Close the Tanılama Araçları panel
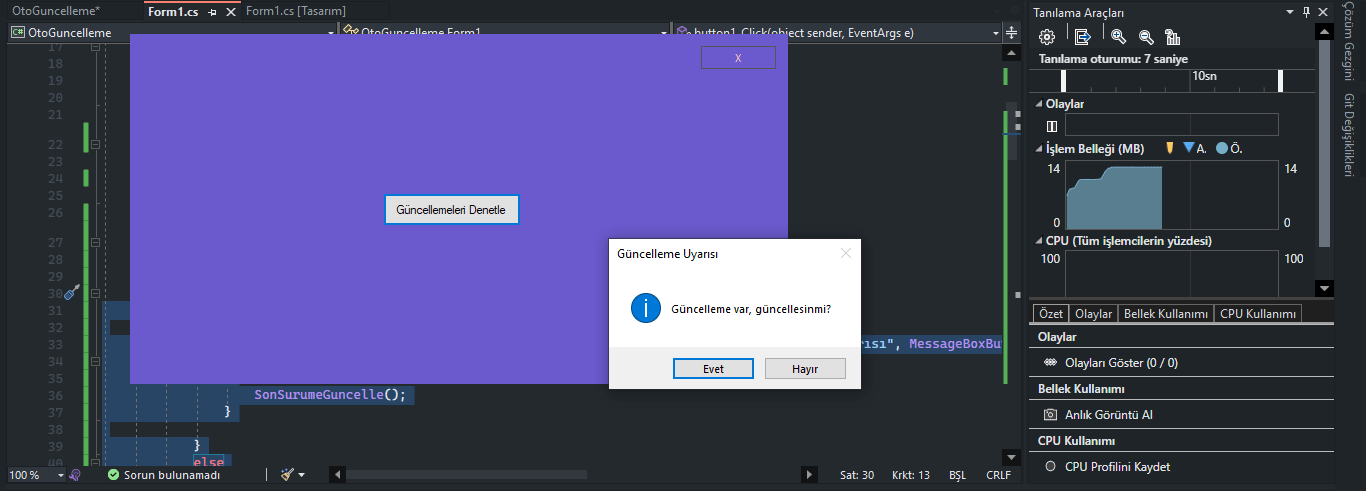 pos(1322,12)
